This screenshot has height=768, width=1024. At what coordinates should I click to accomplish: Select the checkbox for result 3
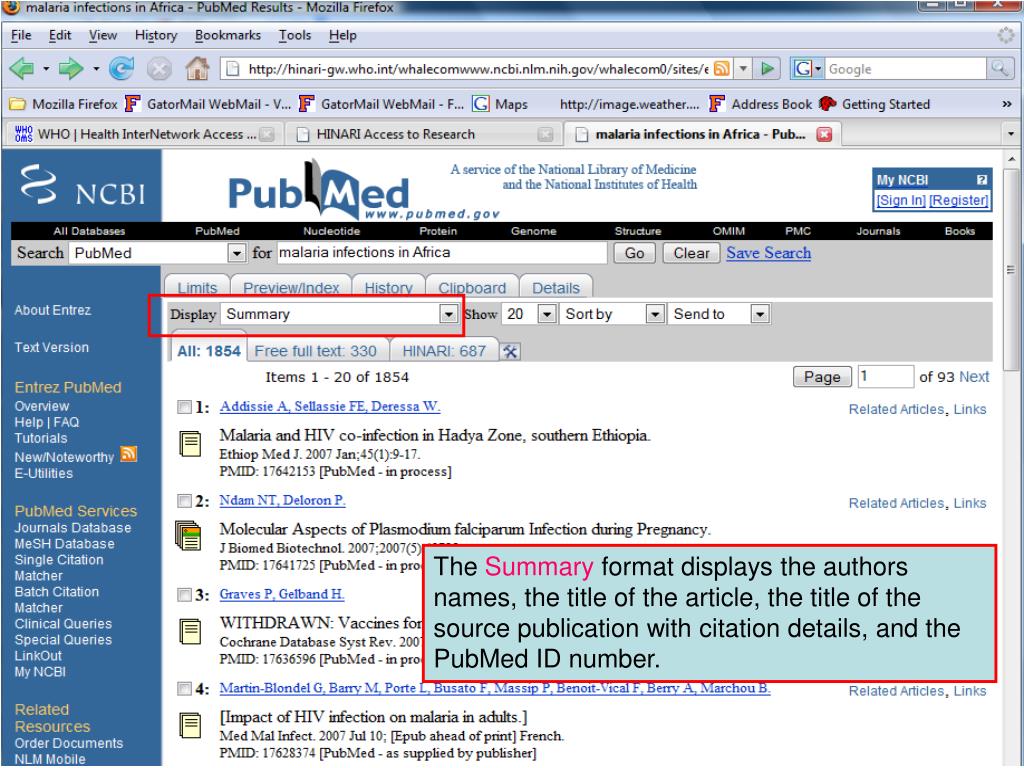pos(184,595)
